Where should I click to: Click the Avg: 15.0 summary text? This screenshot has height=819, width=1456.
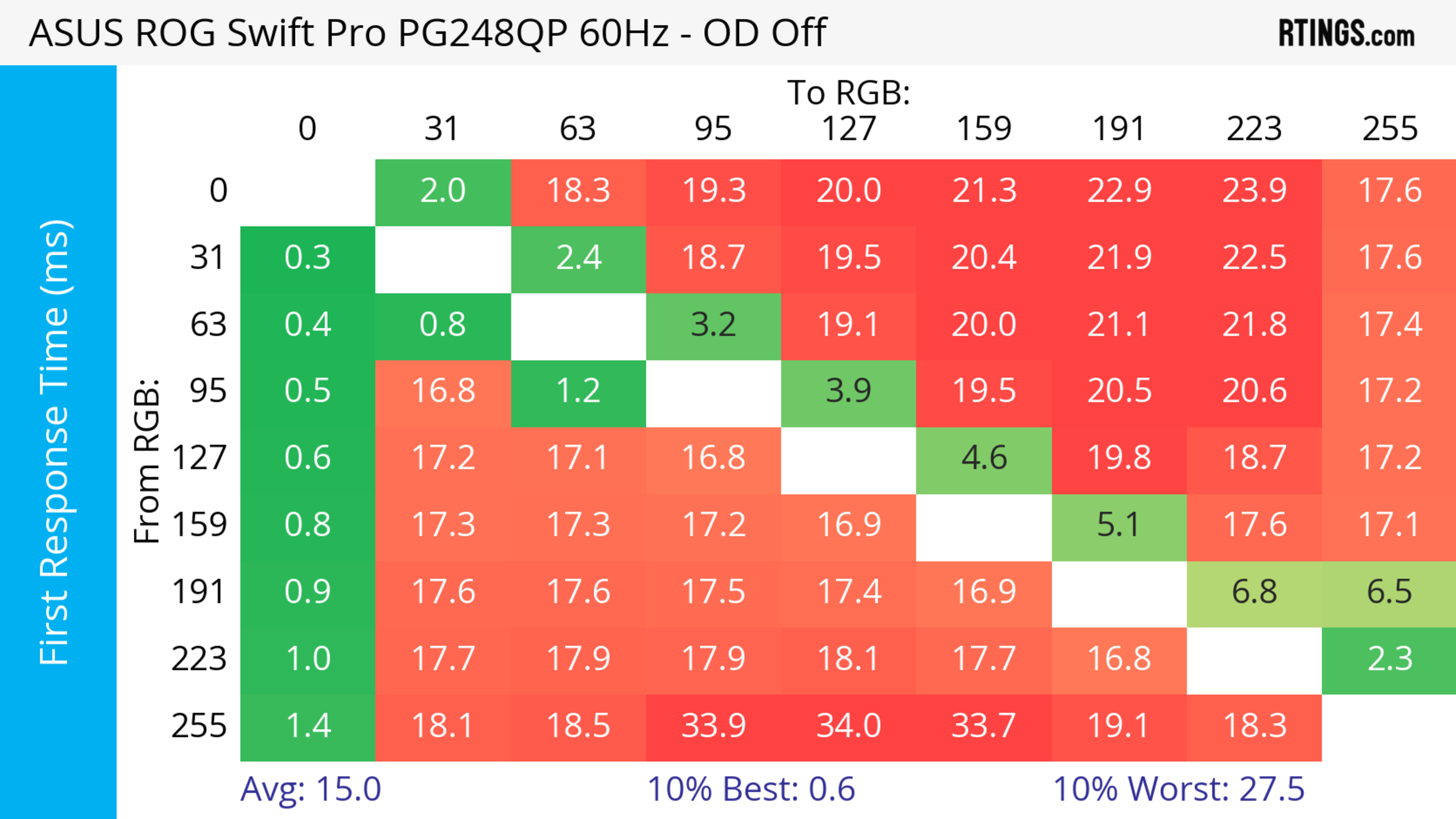click(310, 789)
